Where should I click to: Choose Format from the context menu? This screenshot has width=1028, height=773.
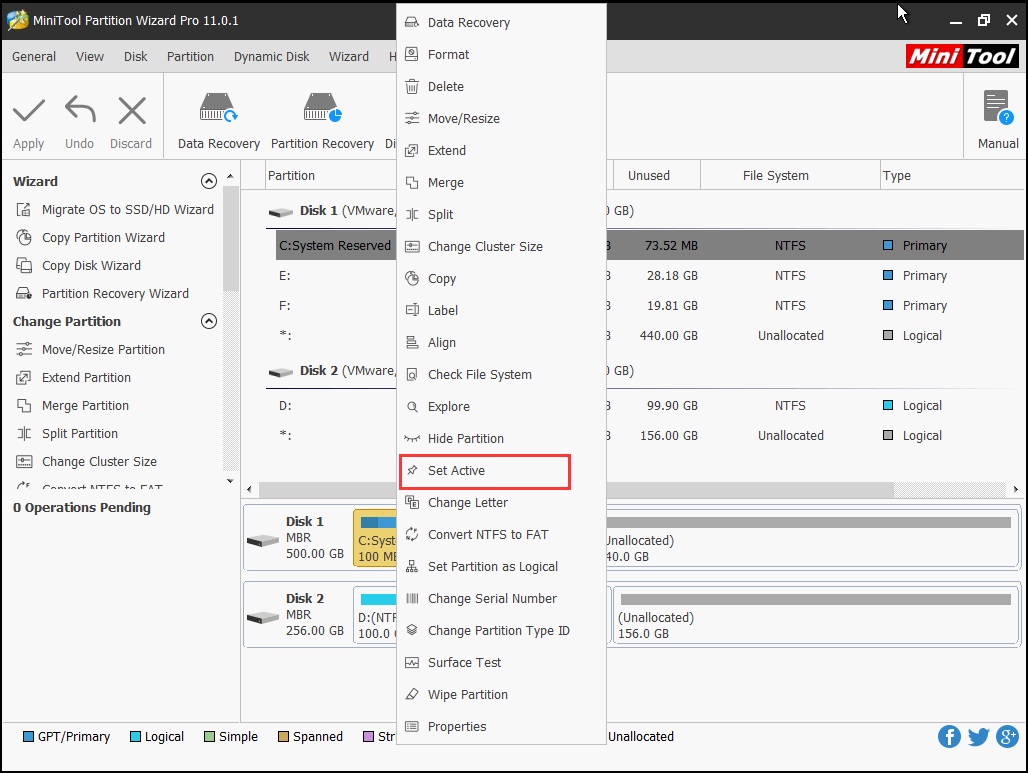[x=502, y=54]
